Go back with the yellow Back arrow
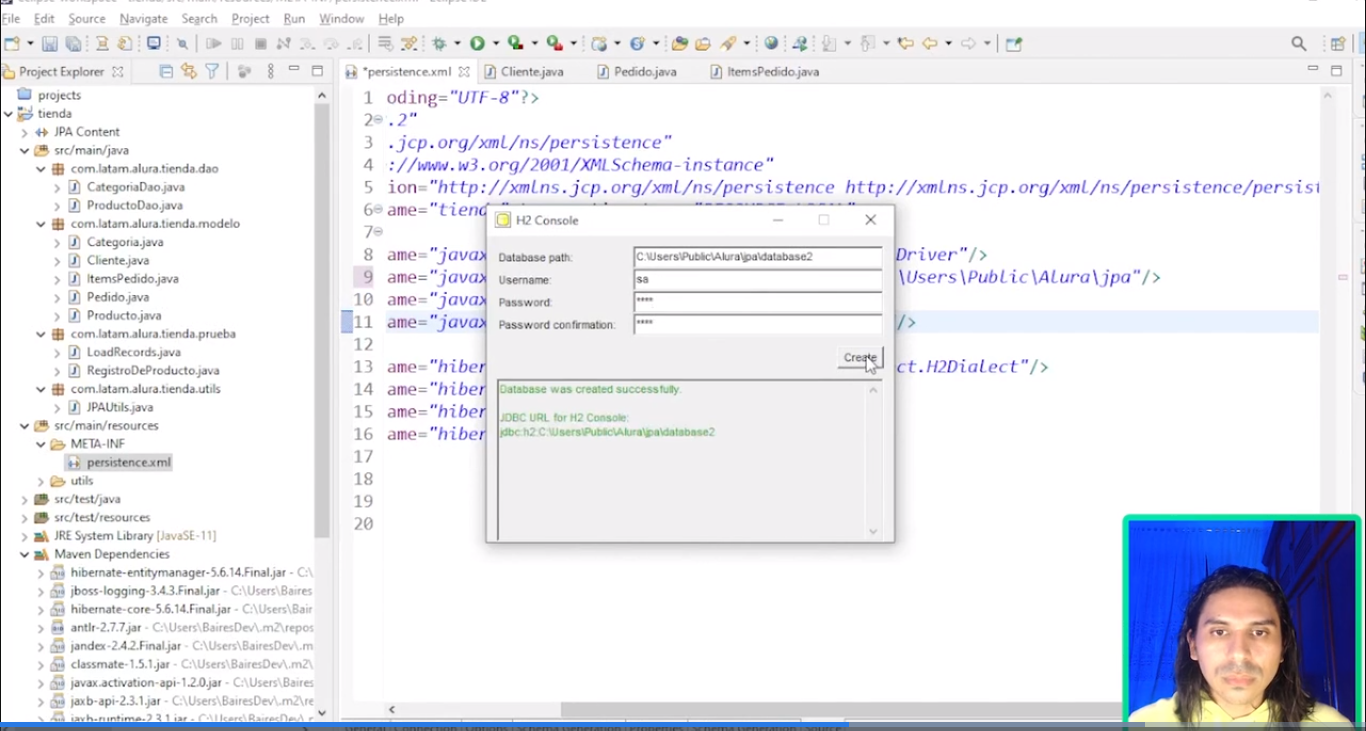Viewport: 1366px width, 731px height. (x=930, y=44)
